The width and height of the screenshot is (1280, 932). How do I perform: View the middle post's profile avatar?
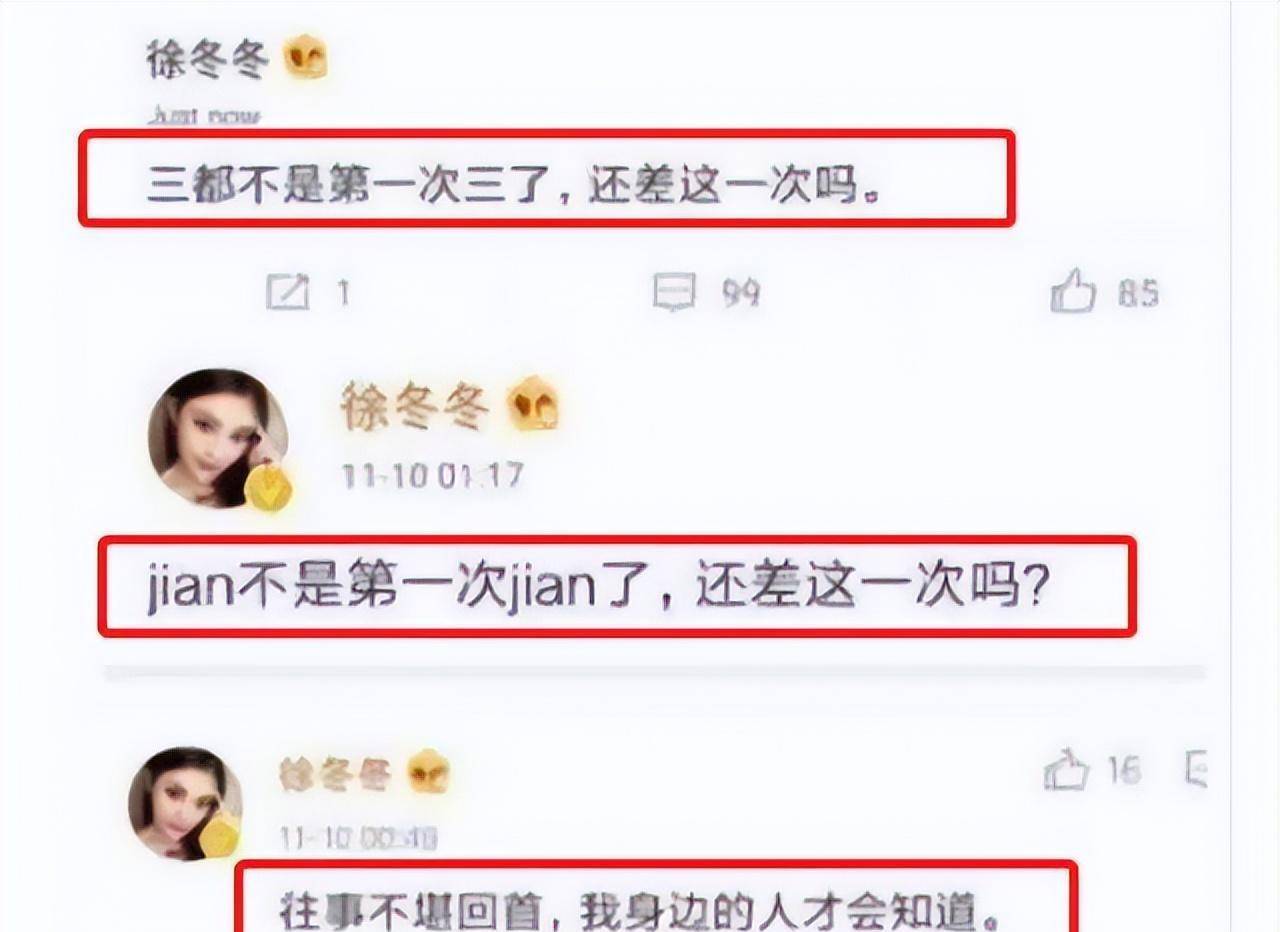point(218,439)
